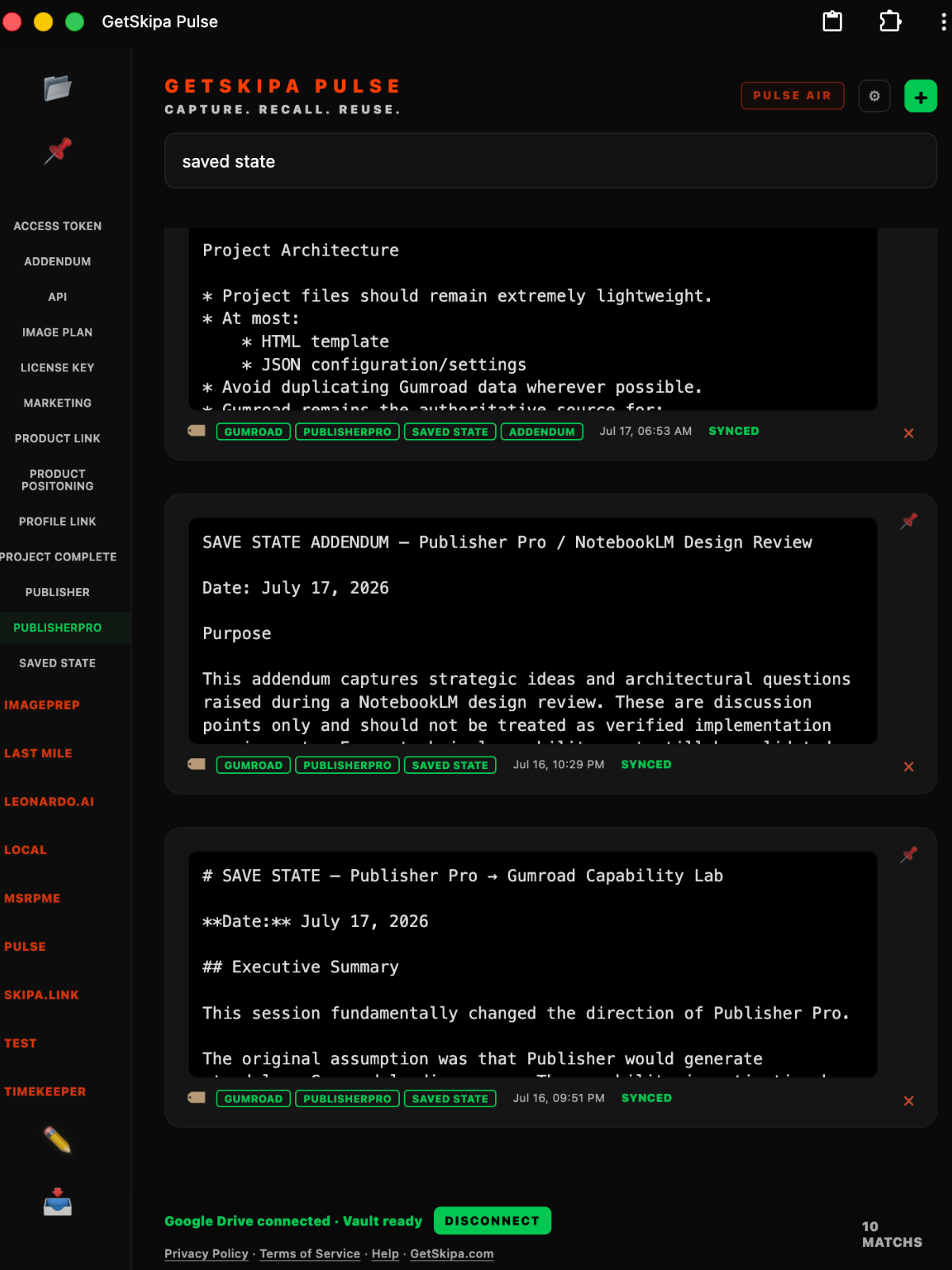Open the three-dot menu in title bar
Image resolution: width=952 pixels, height=1270 pixels.
coord(942,21)
